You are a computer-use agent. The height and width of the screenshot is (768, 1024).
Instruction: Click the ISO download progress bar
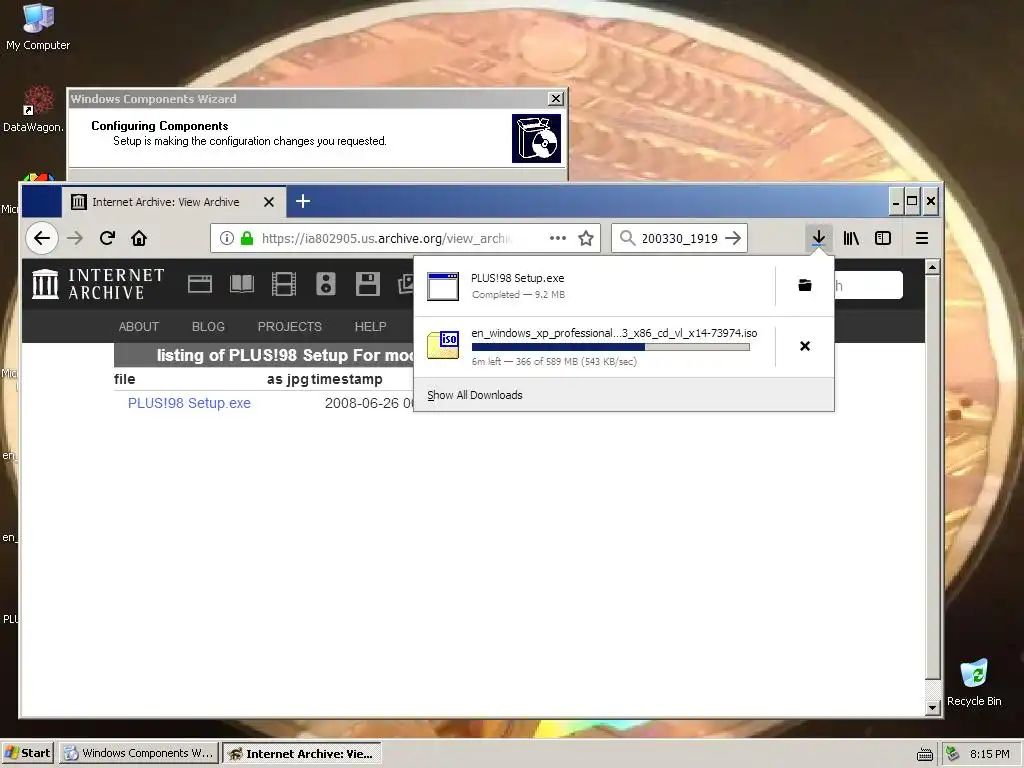tap(610, 347)
